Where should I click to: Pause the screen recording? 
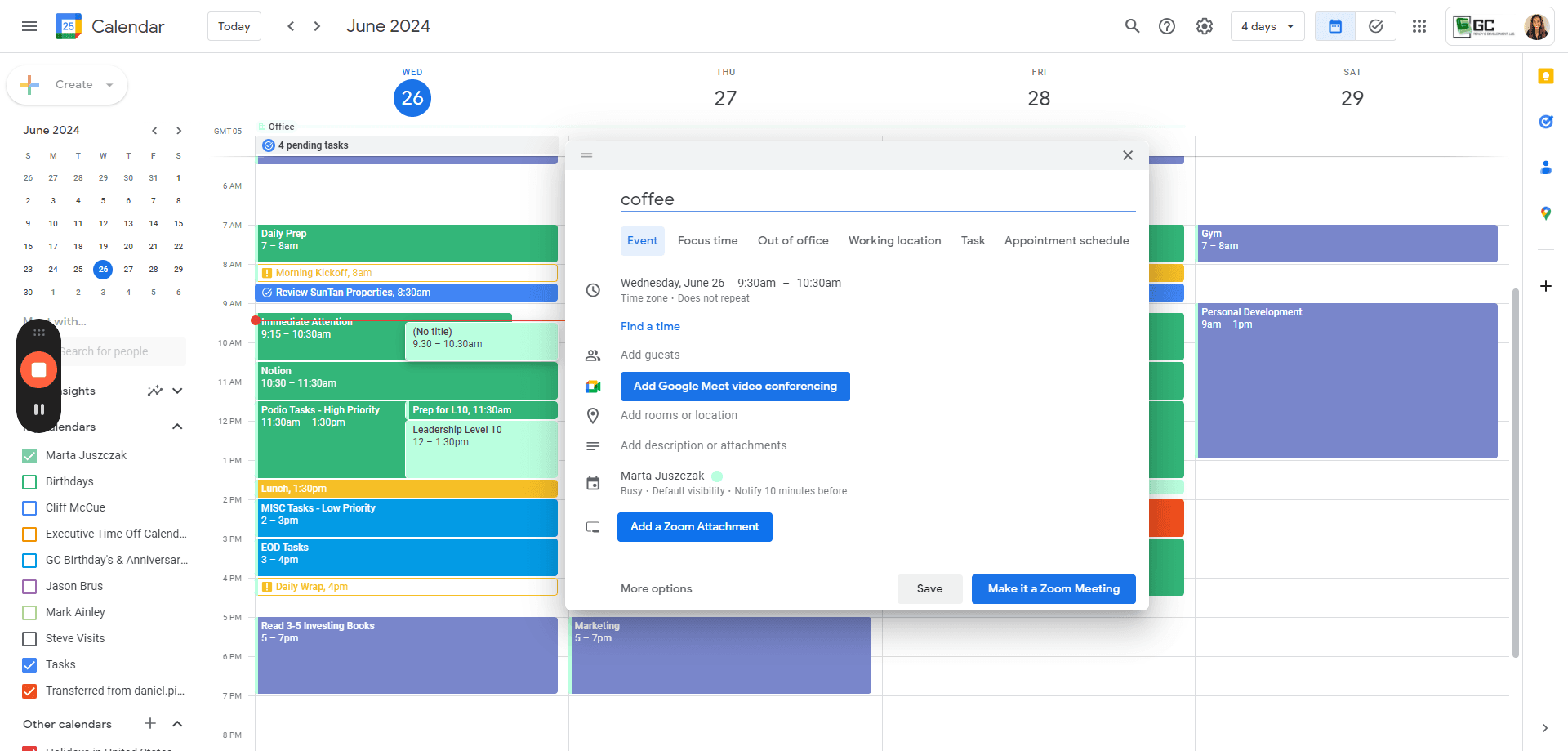[38, 409]
